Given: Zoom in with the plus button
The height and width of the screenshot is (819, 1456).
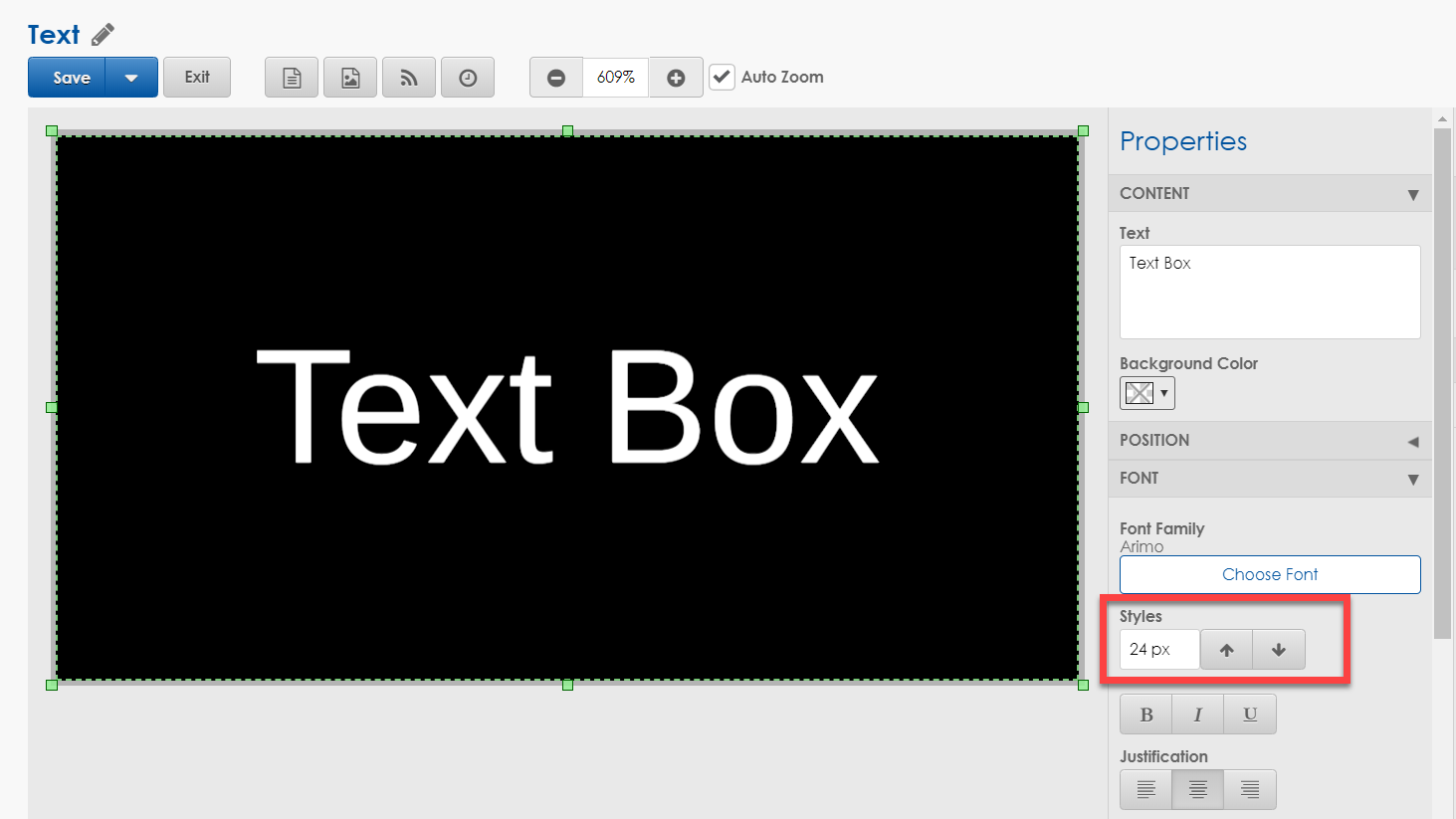Looking at the screenshot, I should 676,78.
